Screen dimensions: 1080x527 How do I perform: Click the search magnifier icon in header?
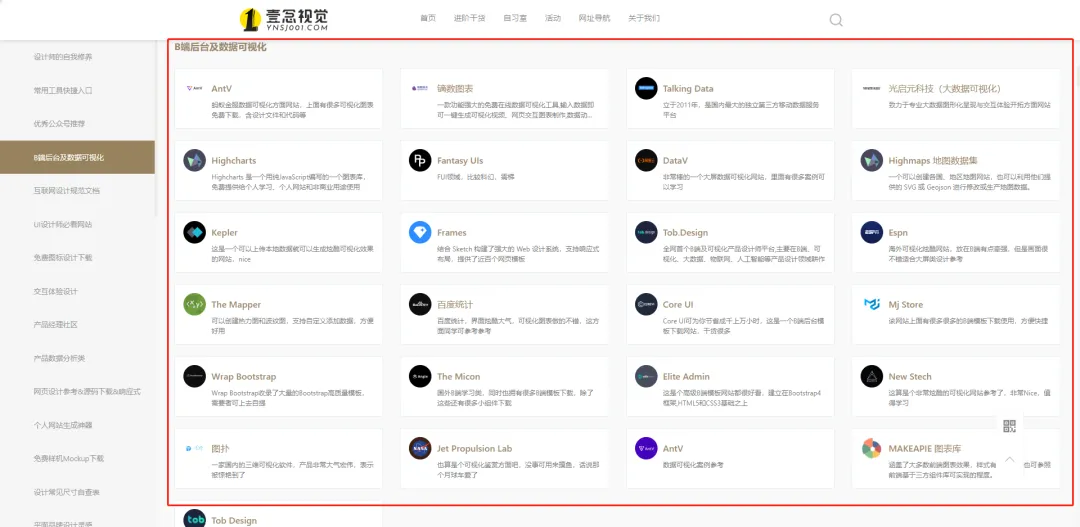coord(835,19)
